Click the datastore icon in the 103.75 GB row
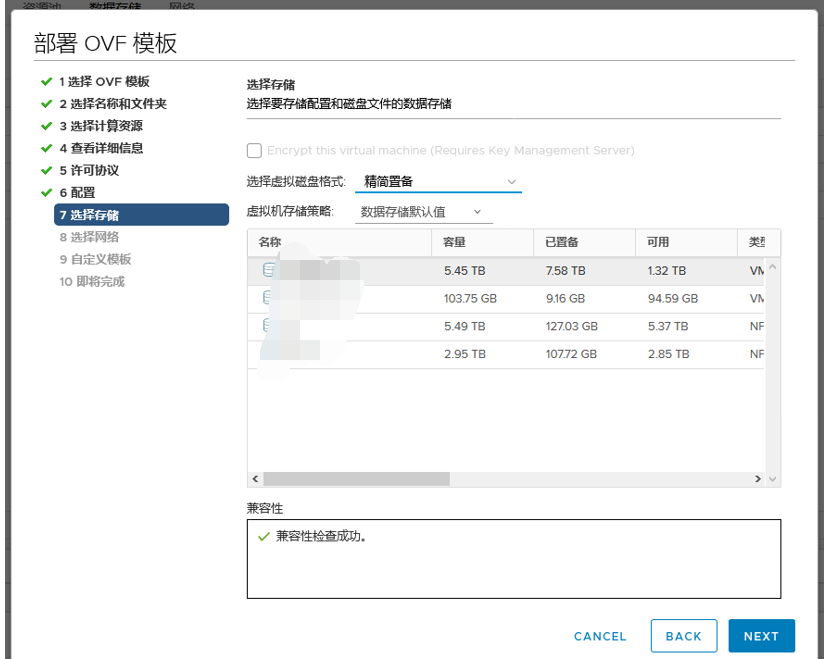This screenshot has height=659, width=827. 266,296
